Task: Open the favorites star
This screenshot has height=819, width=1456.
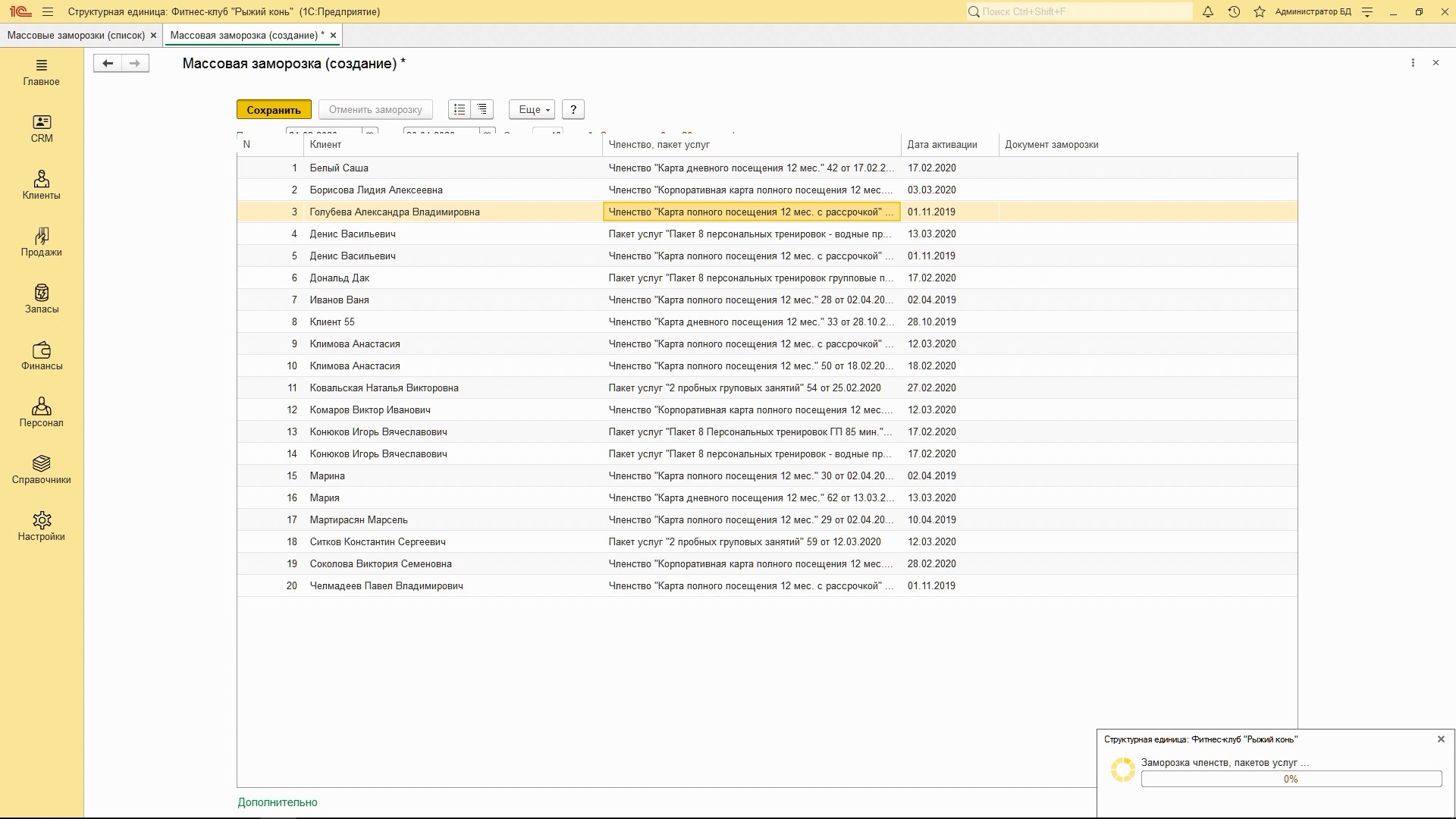Action: click(x=1260, y=12)
